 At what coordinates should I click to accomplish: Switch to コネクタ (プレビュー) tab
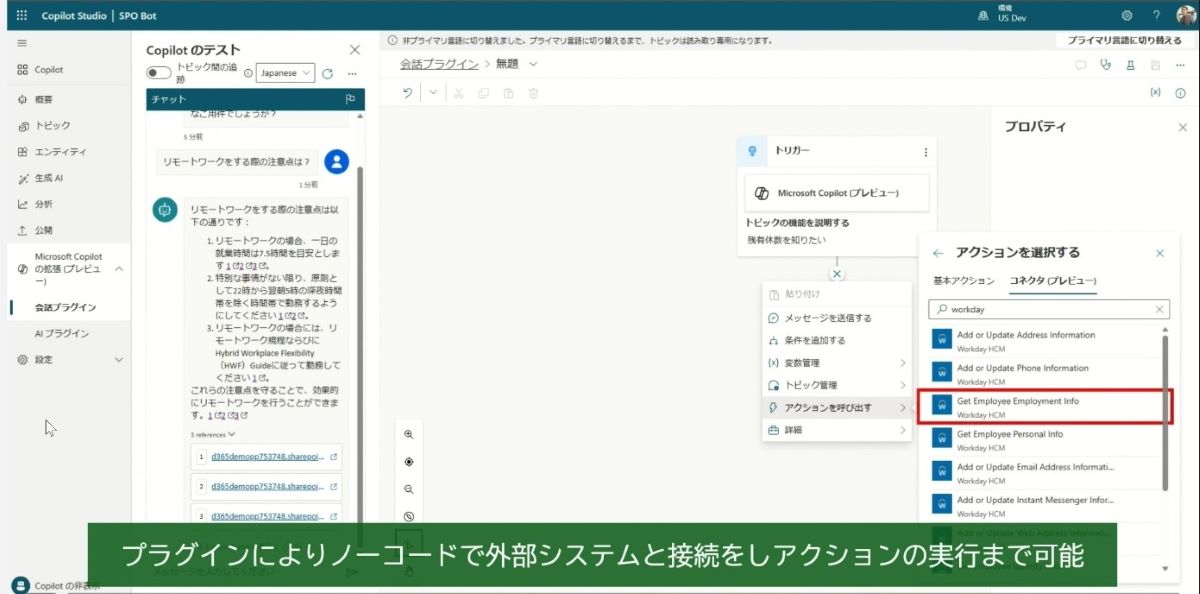[1053, 281]
